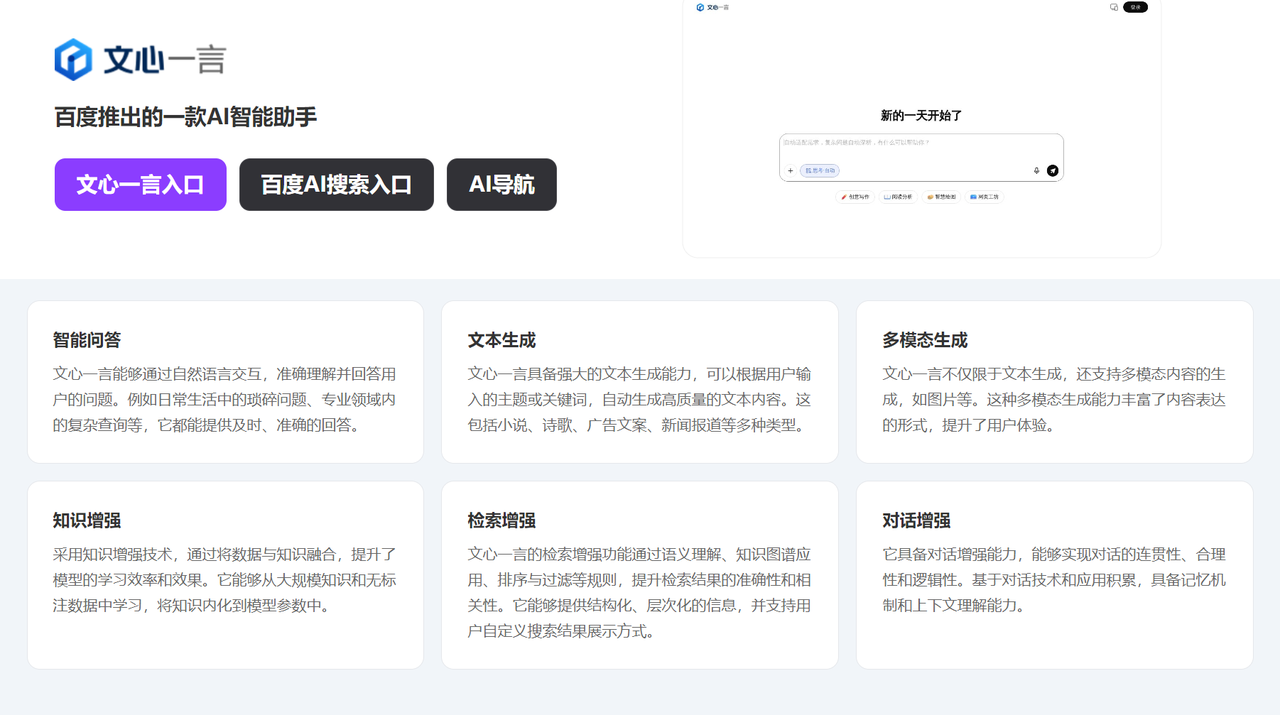Click black send arrow icon in preview
Screen dimensions: 1280x715
(x=1053, y=171)
